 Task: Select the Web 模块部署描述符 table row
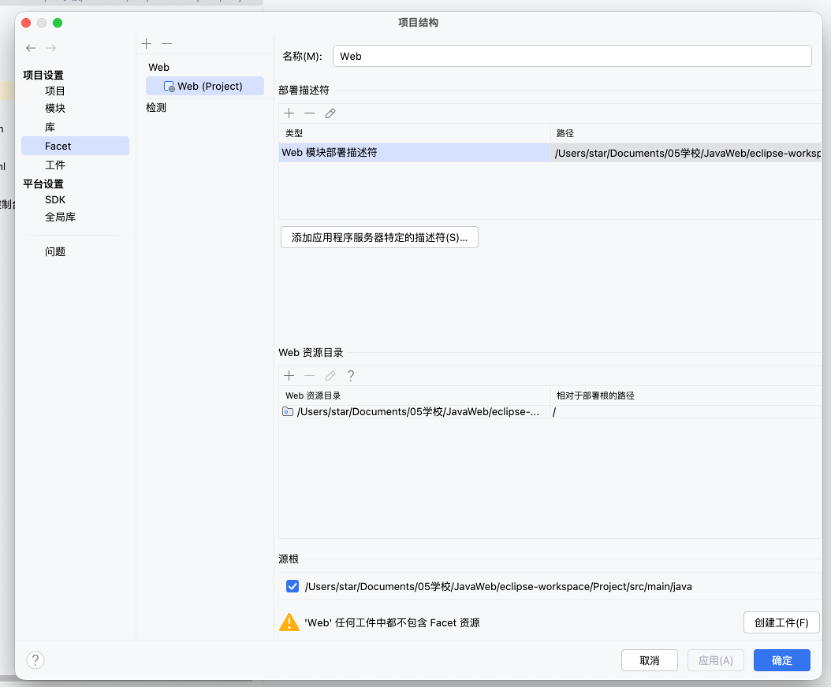pyautogui.click(x=414, y=153)
